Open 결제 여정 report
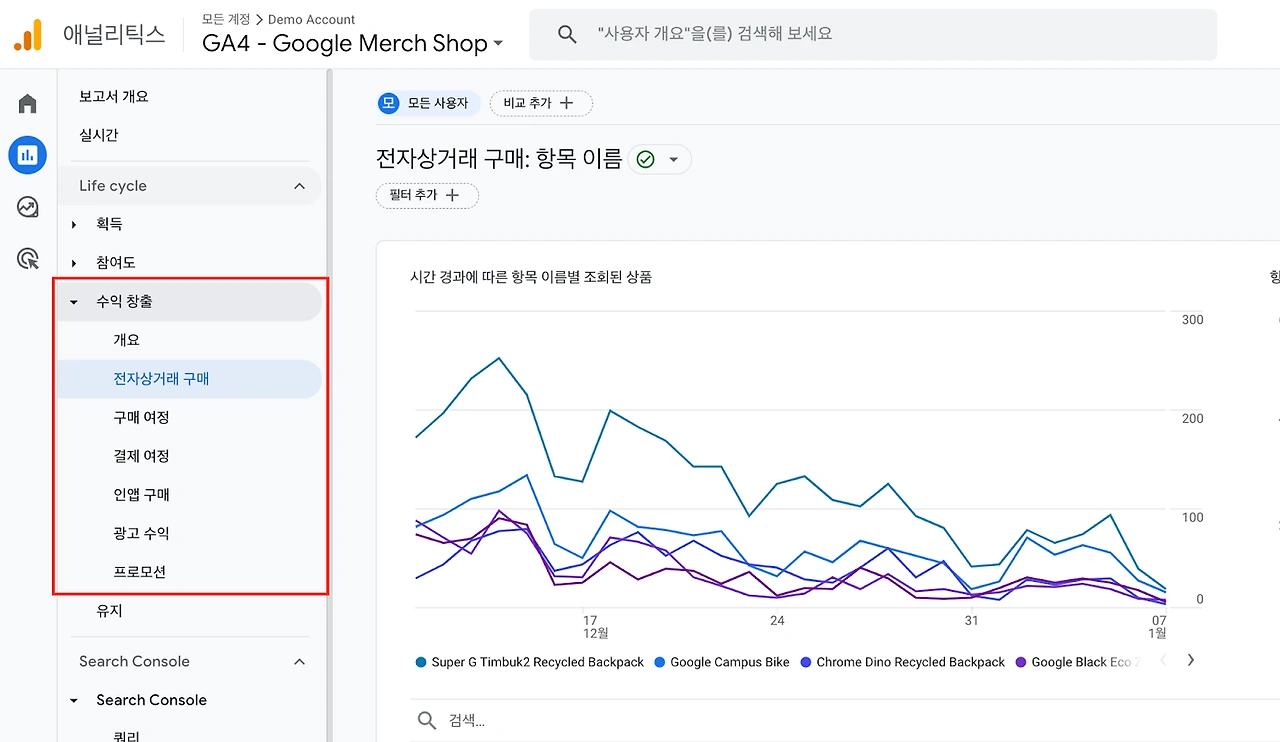The height and width of the screenshot is (742, 1280). (x=141, y=456)
